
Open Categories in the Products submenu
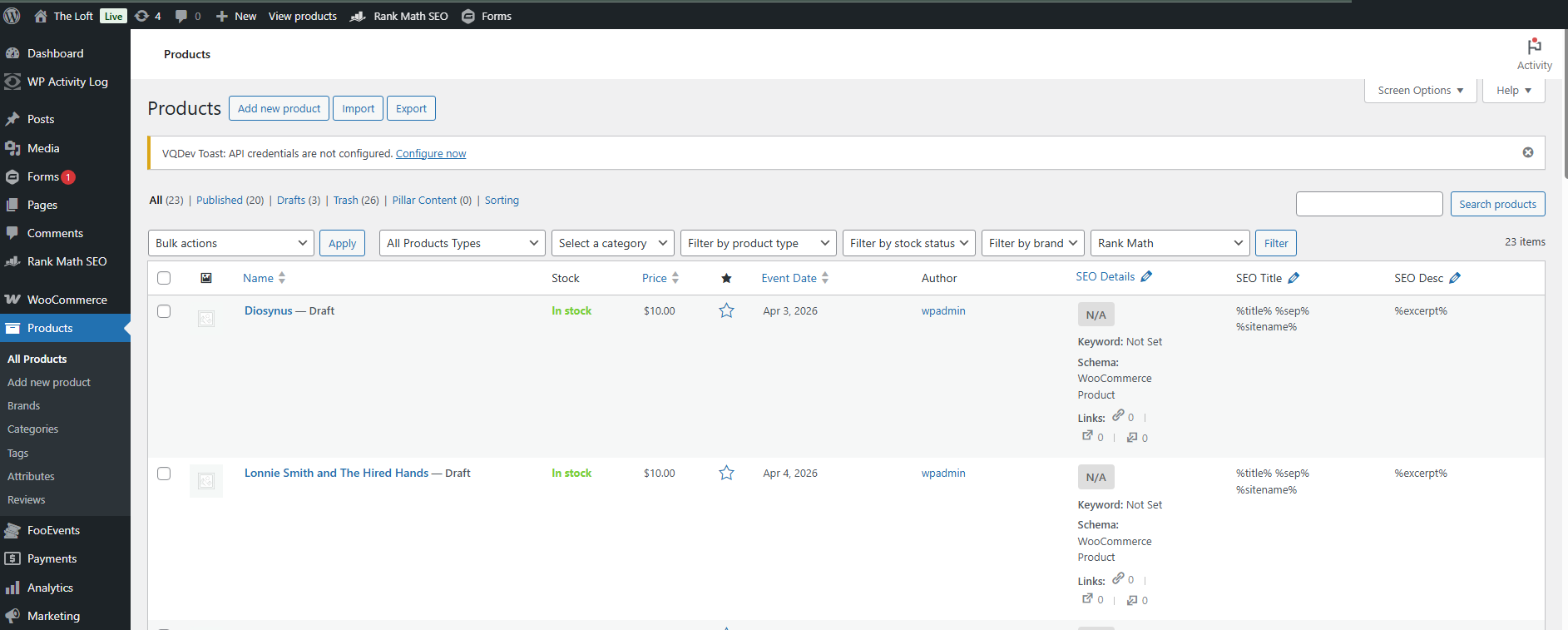click(x=33, y=429)
